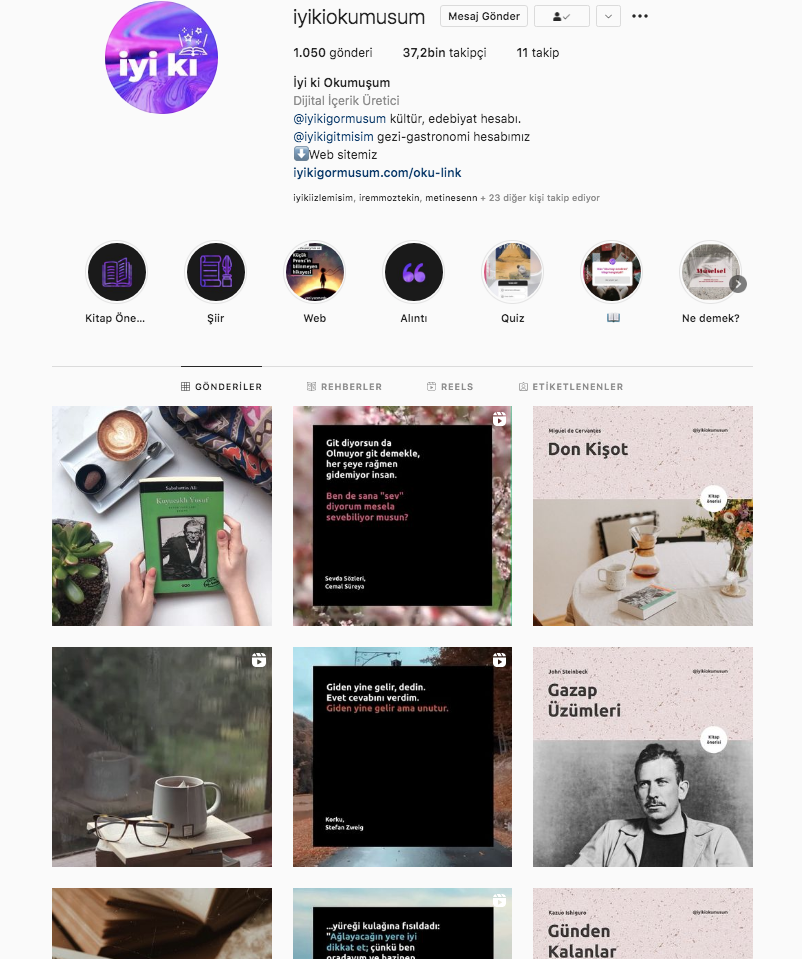Viewport: 802px width, 959px height.
Task: Open the Gazap Üzümleri post thumbnail
Action: [x=643, y=757]
